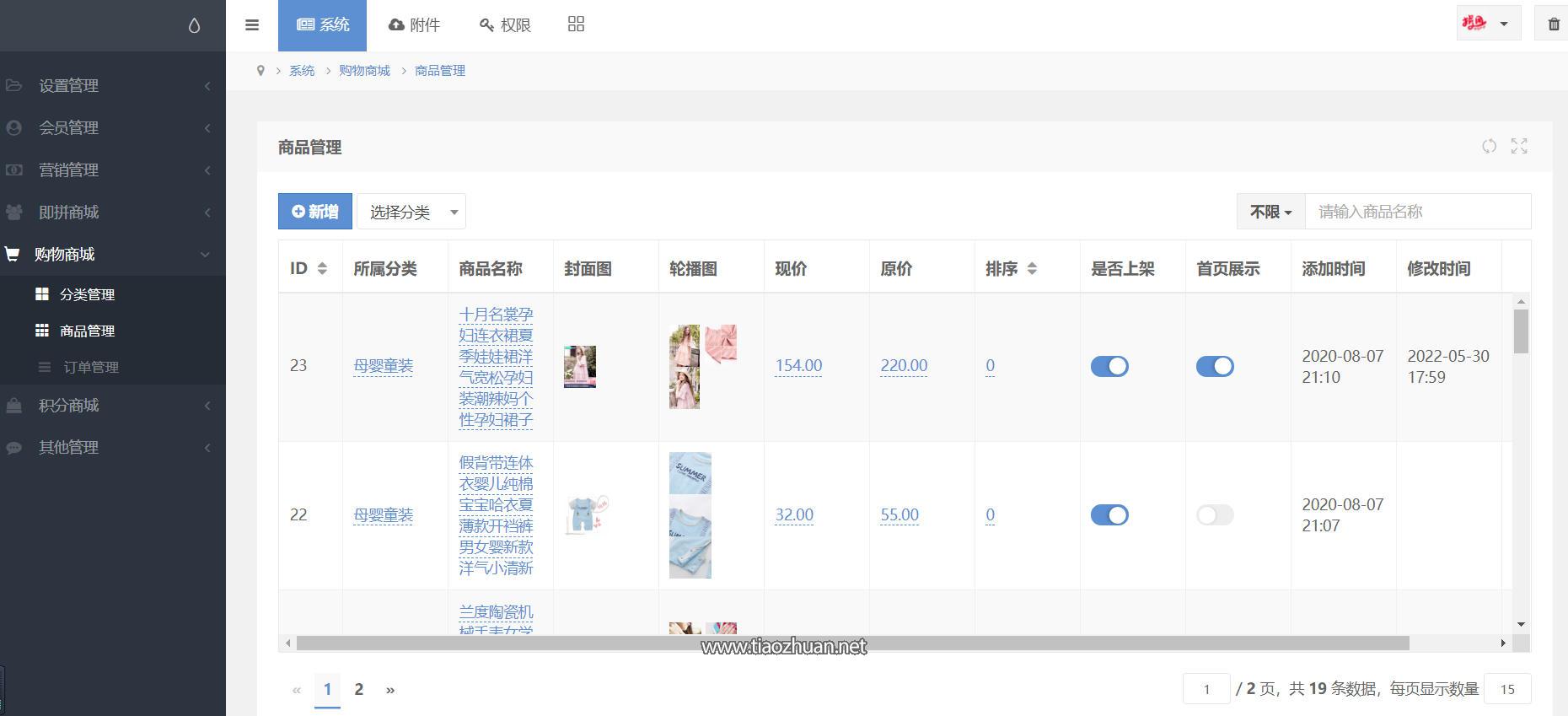Click the hamburger menu toggle icon
1568x716 pixels.
pyautogui.click(x=251, y=25)
